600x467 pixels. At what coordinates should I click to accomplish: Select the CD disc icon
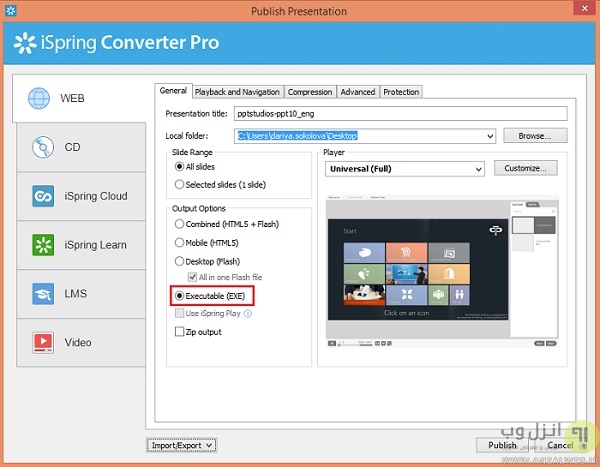(x=43, y=147)
